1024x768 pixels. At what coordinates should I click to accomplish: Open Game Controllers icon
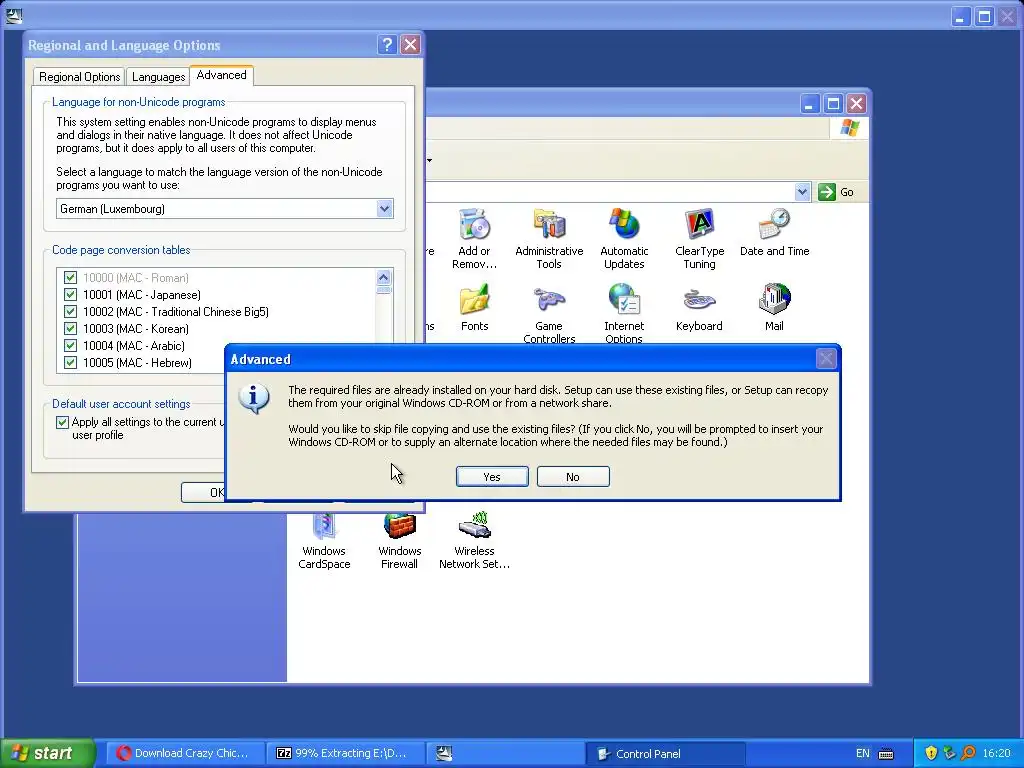[x=549, y=313]
